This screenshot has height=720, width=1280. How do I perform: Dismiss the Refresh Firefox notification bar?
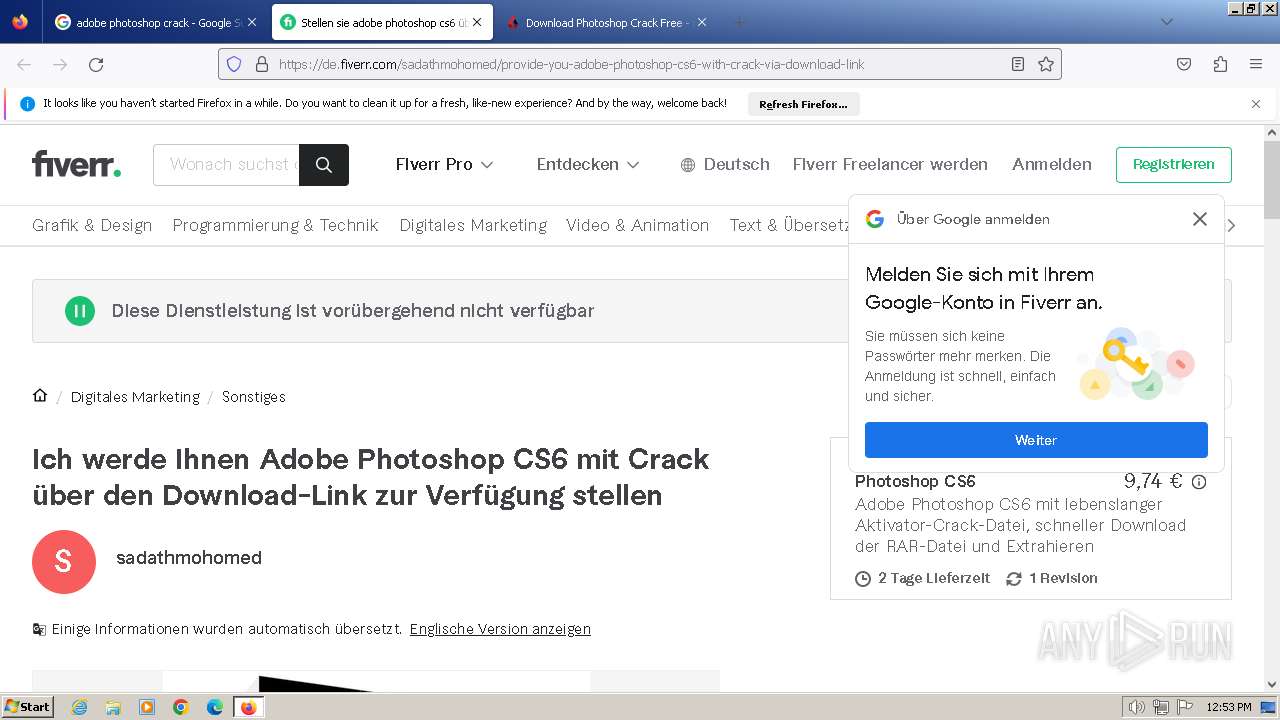coord(1256,104)
